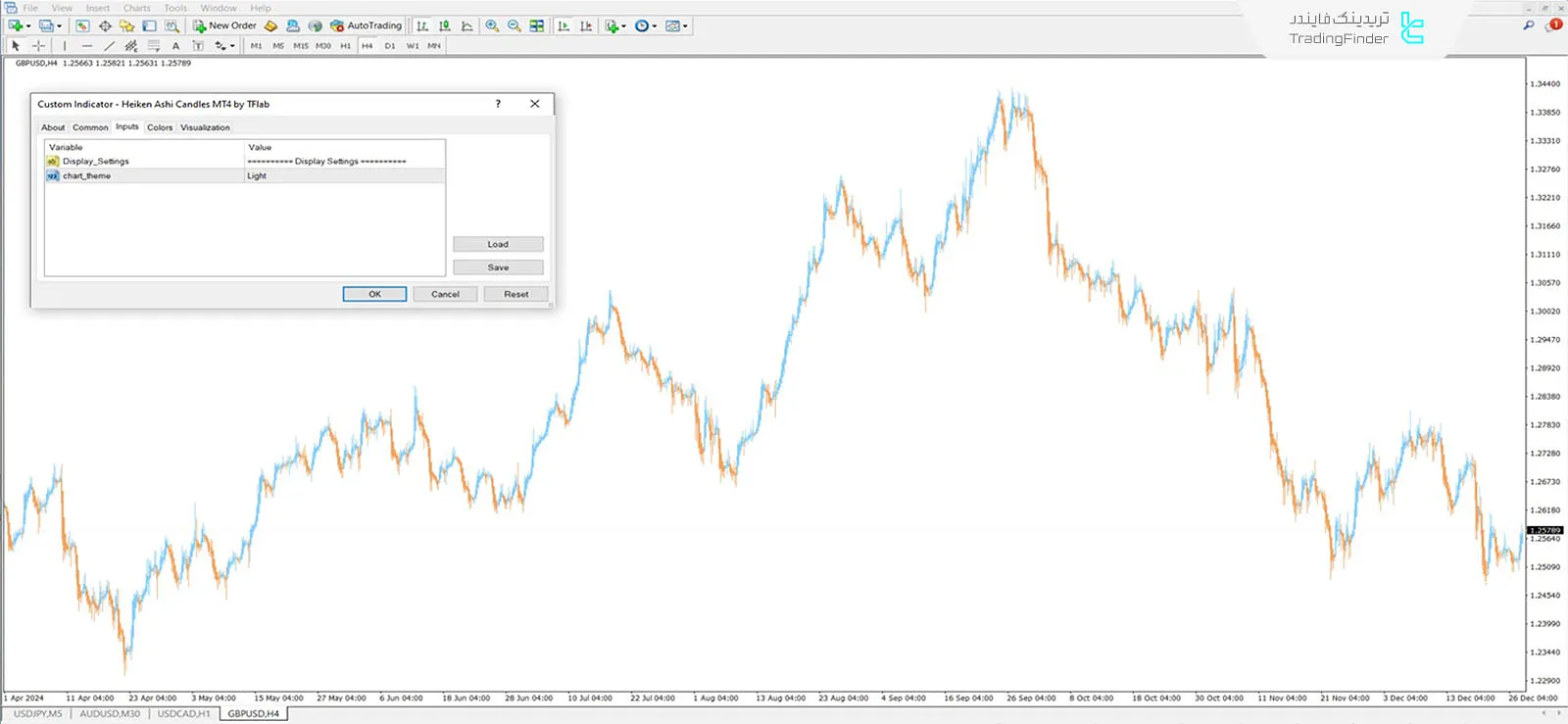The width and height of the screenshot is (1568, 724).
Task: Draw a horizontal line with toolbar tool
Action: [87, 46]
